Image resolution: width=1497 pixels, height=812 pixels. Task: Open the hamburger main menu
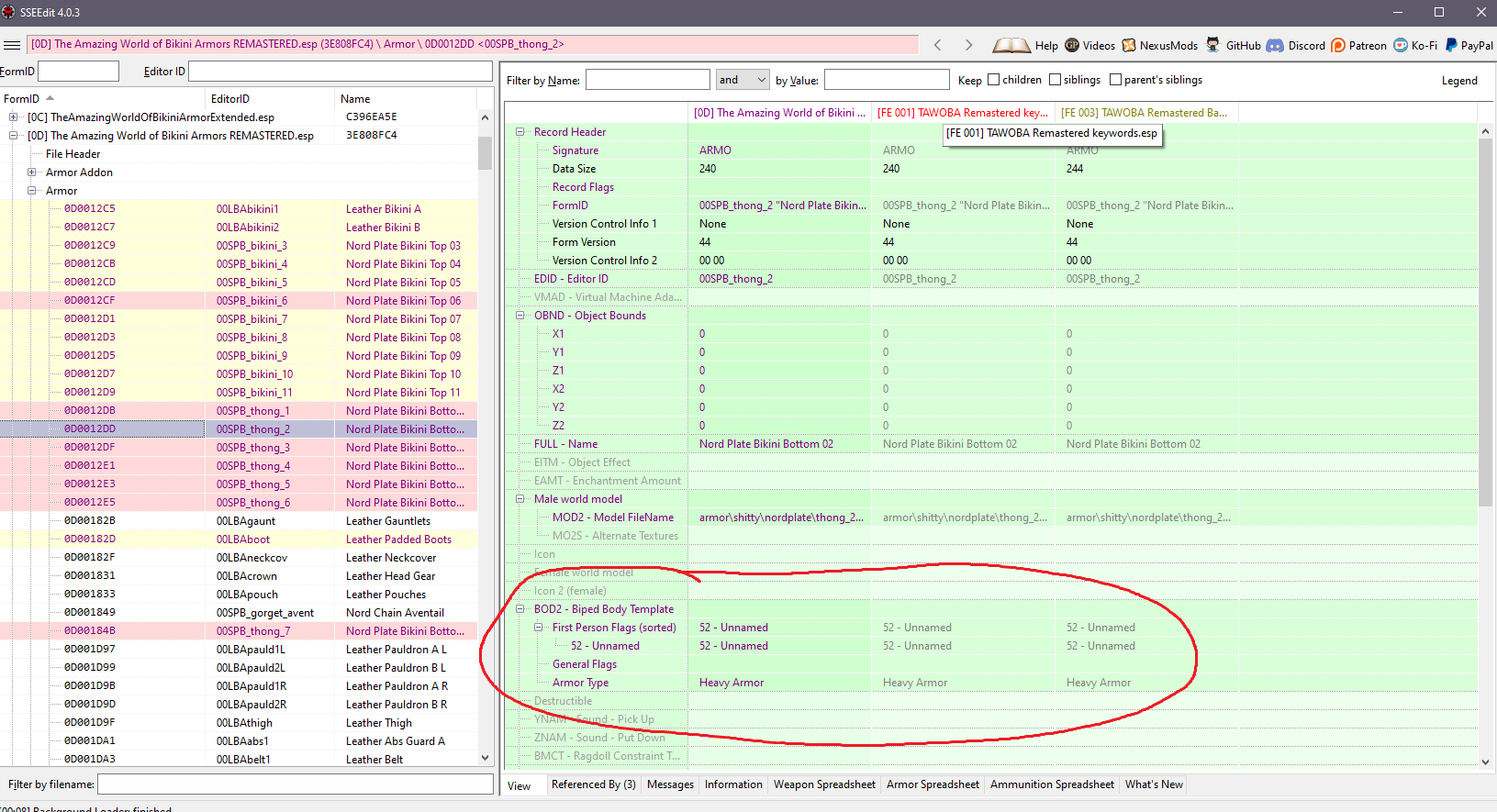tap(12, 45)
